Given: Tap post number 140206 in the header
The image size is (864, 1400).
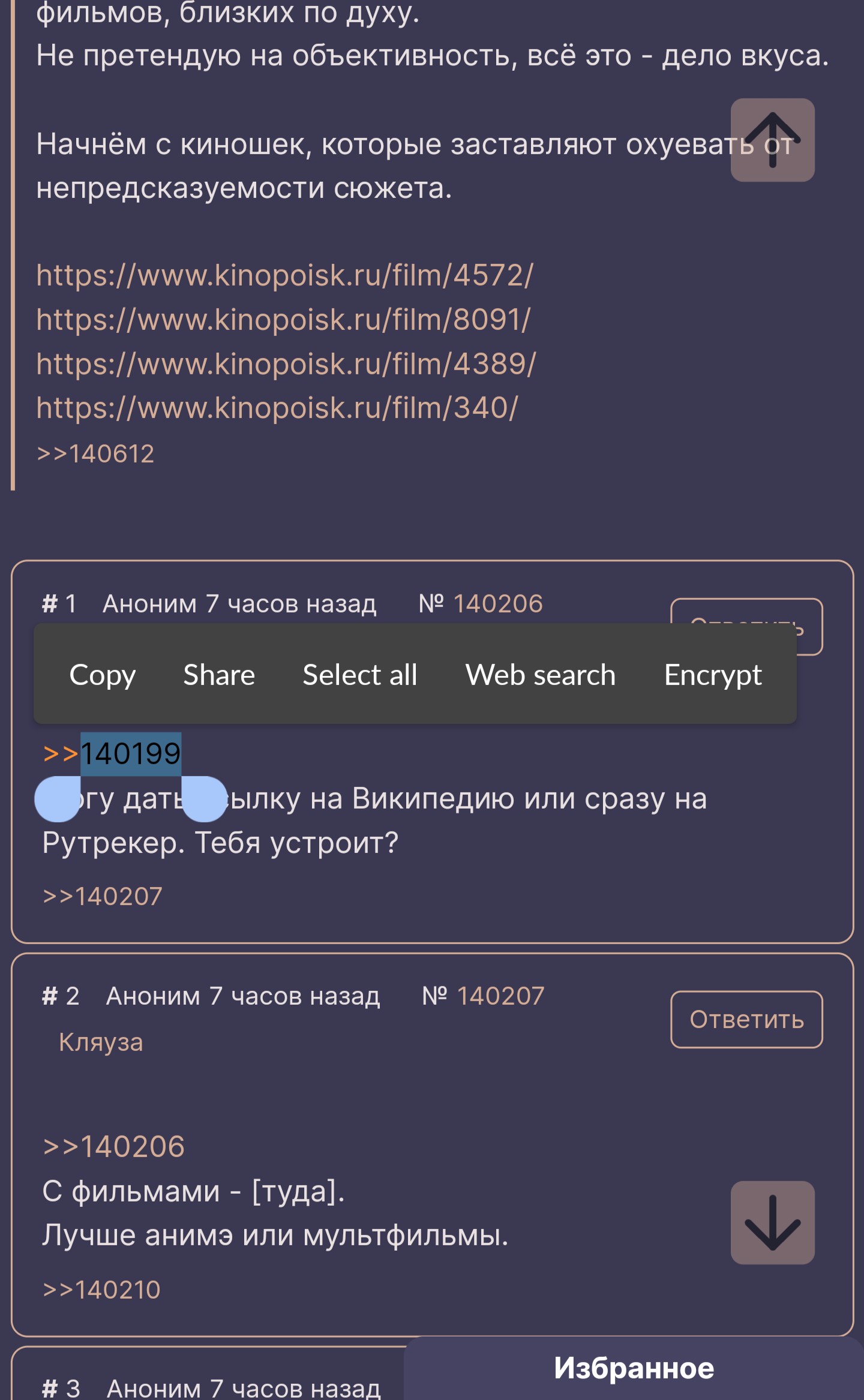Looking at the screenshot, I should pyautogui.click(x=498, y=603).
